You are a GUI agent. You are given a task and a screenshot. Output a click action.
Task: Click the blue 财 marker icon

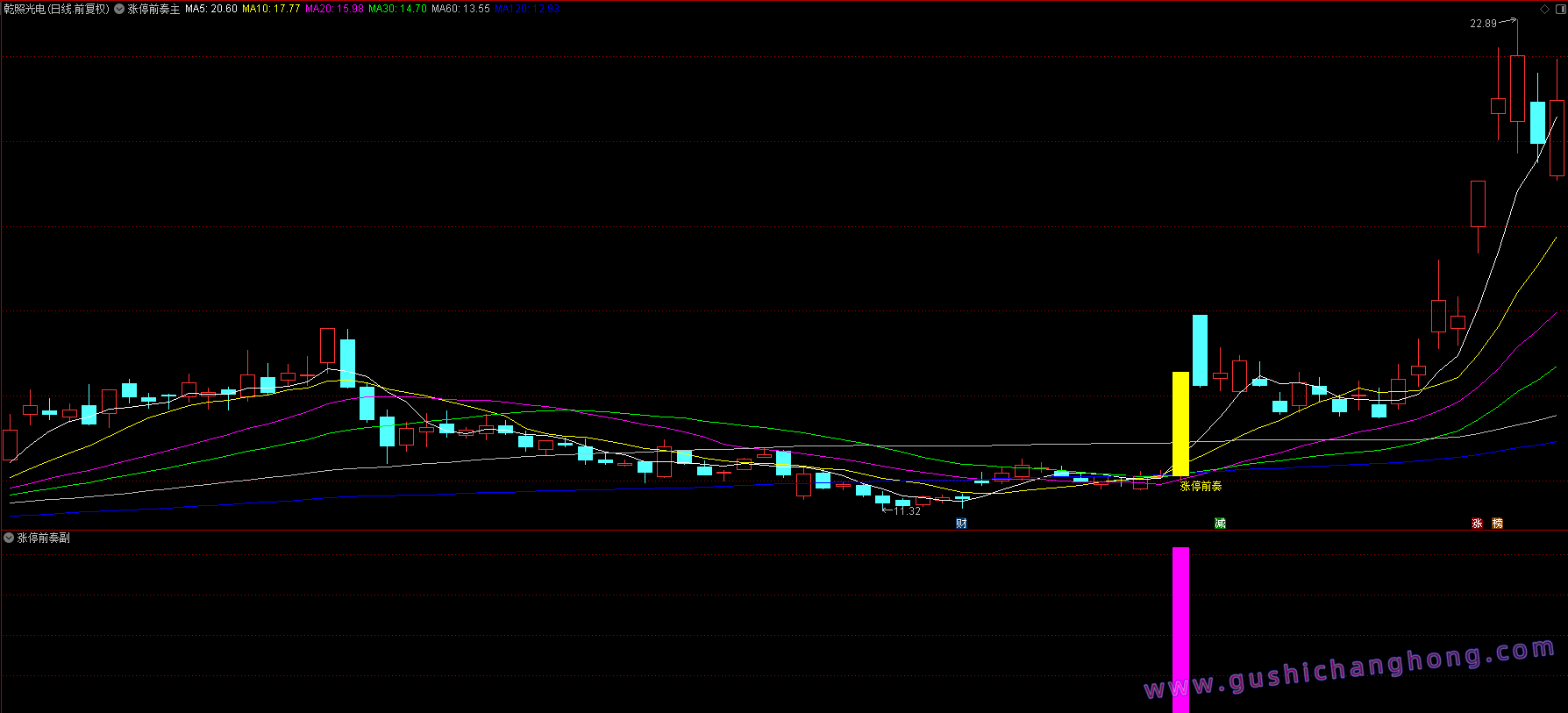pos(961,524)
